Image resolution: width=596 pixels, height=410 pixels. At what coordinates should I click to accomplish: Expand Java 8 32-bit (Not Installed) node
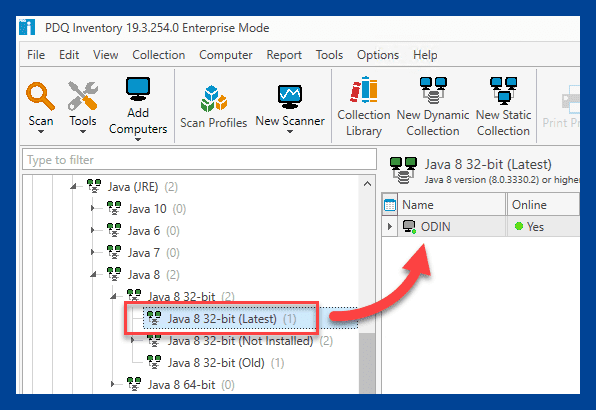[x=132, y=340]
